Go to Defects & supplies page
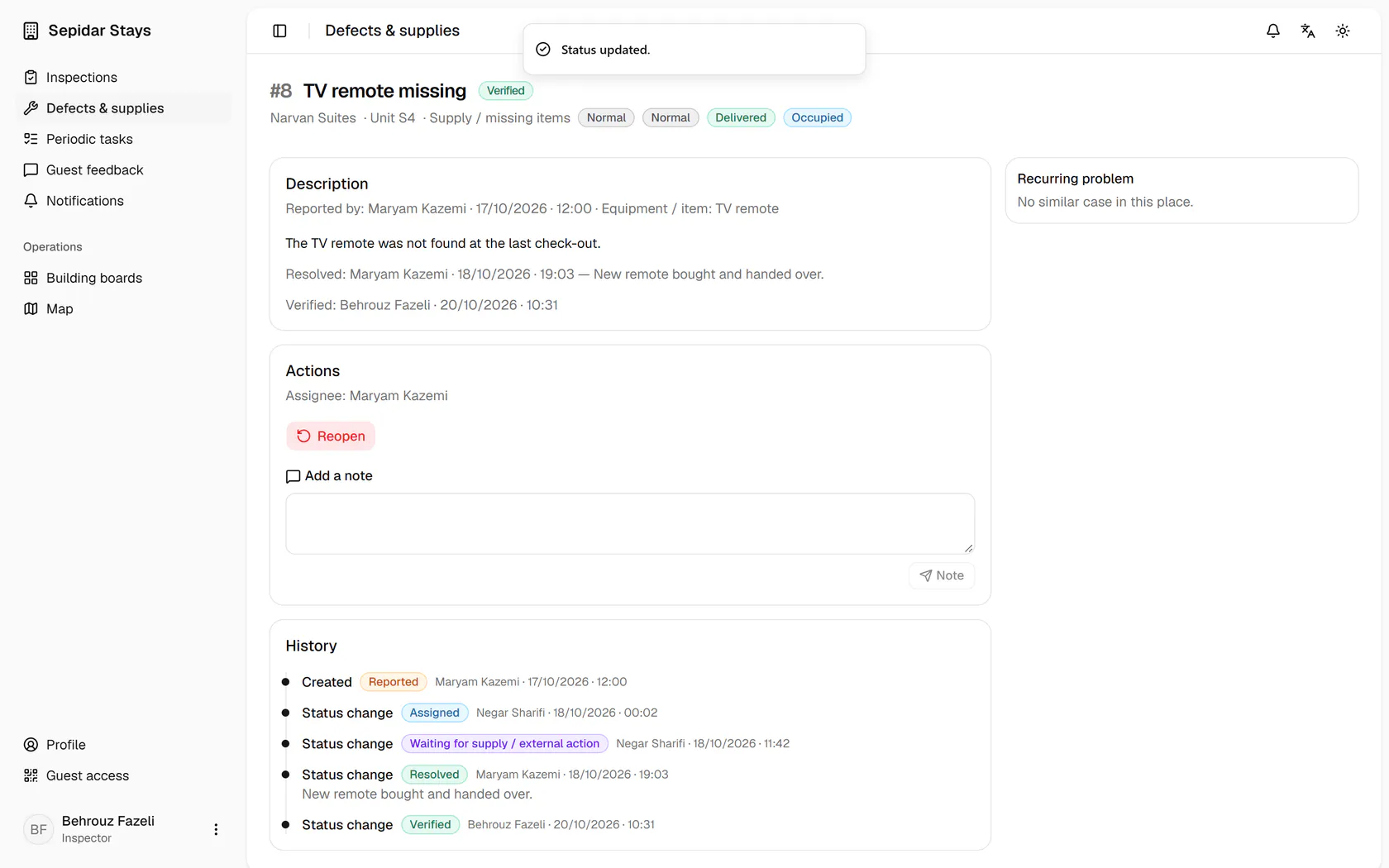This screenshot has width=1389, height=868. [124, 108]
